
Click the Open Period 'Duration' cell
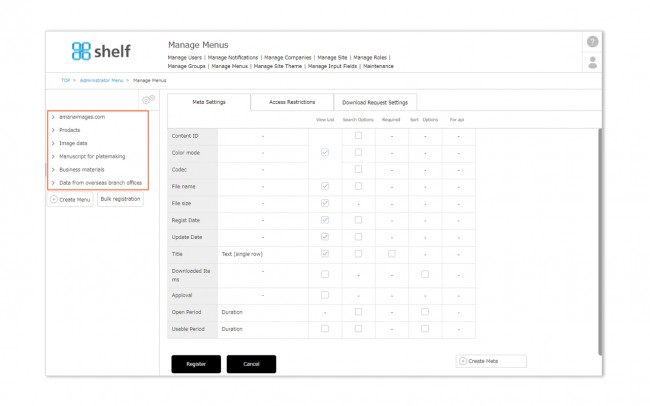tap(263, 312)
